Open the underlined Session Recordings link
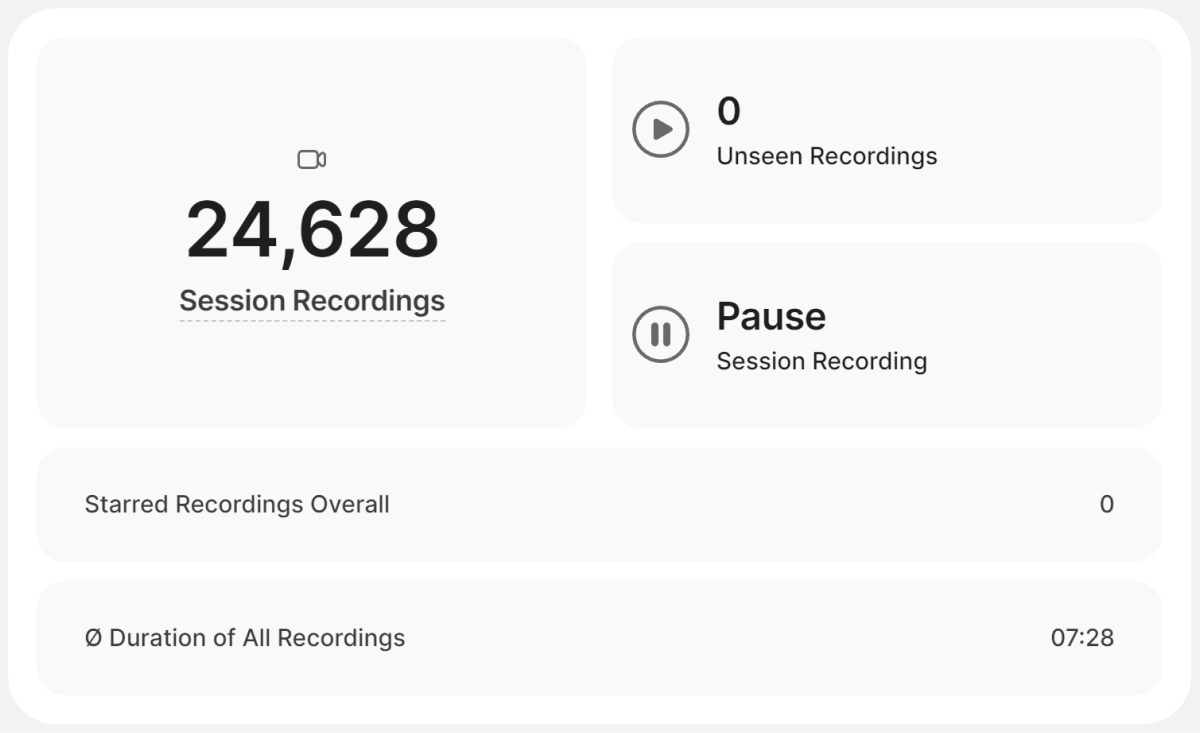Image resolution: width=1200 pixels, height=733 pixels. point(312,301)
